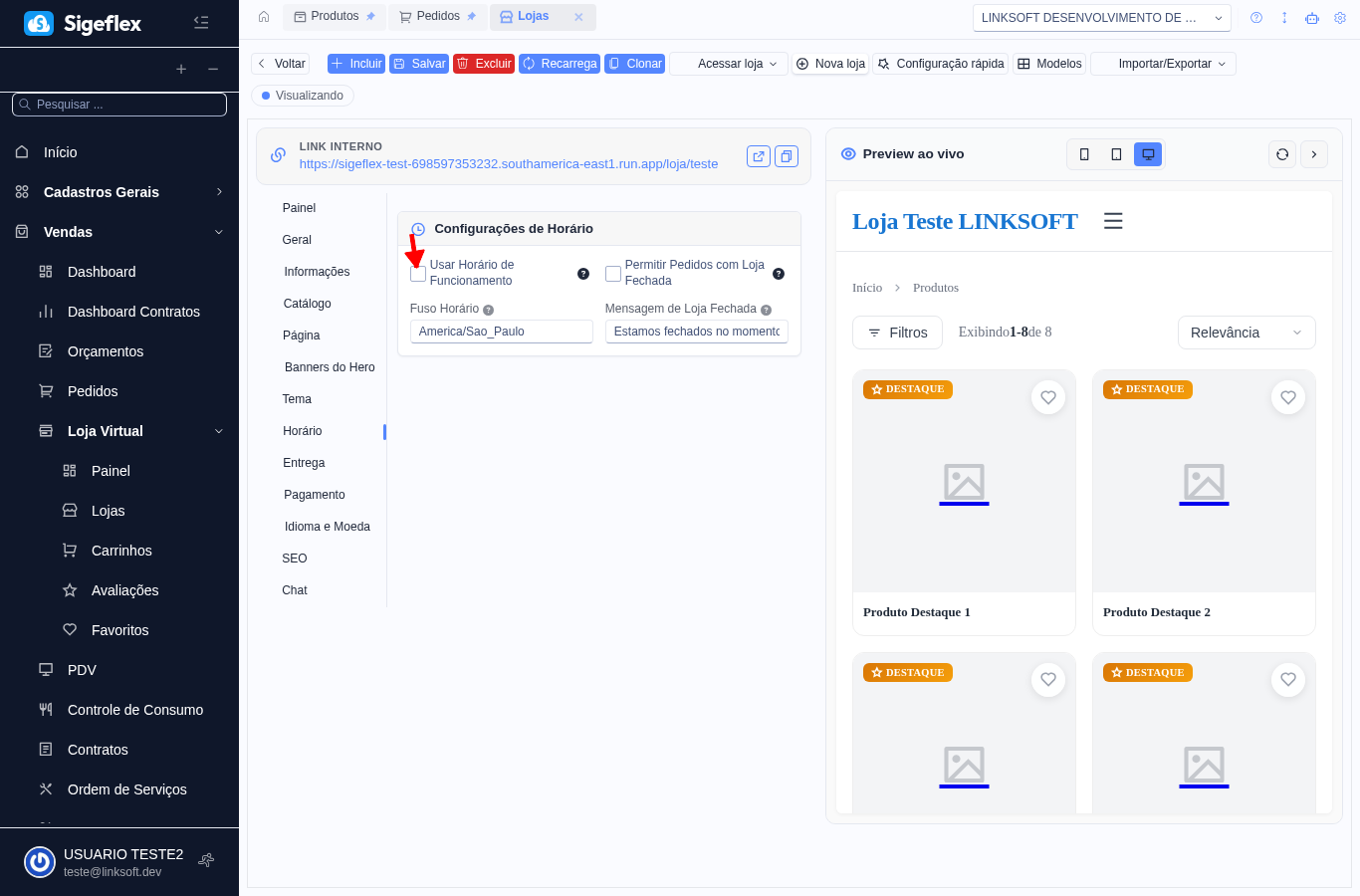This screenshot has height=896, width=1360.
Task: Open the settings gear icon in the top bar
Action: (1340, 18)
